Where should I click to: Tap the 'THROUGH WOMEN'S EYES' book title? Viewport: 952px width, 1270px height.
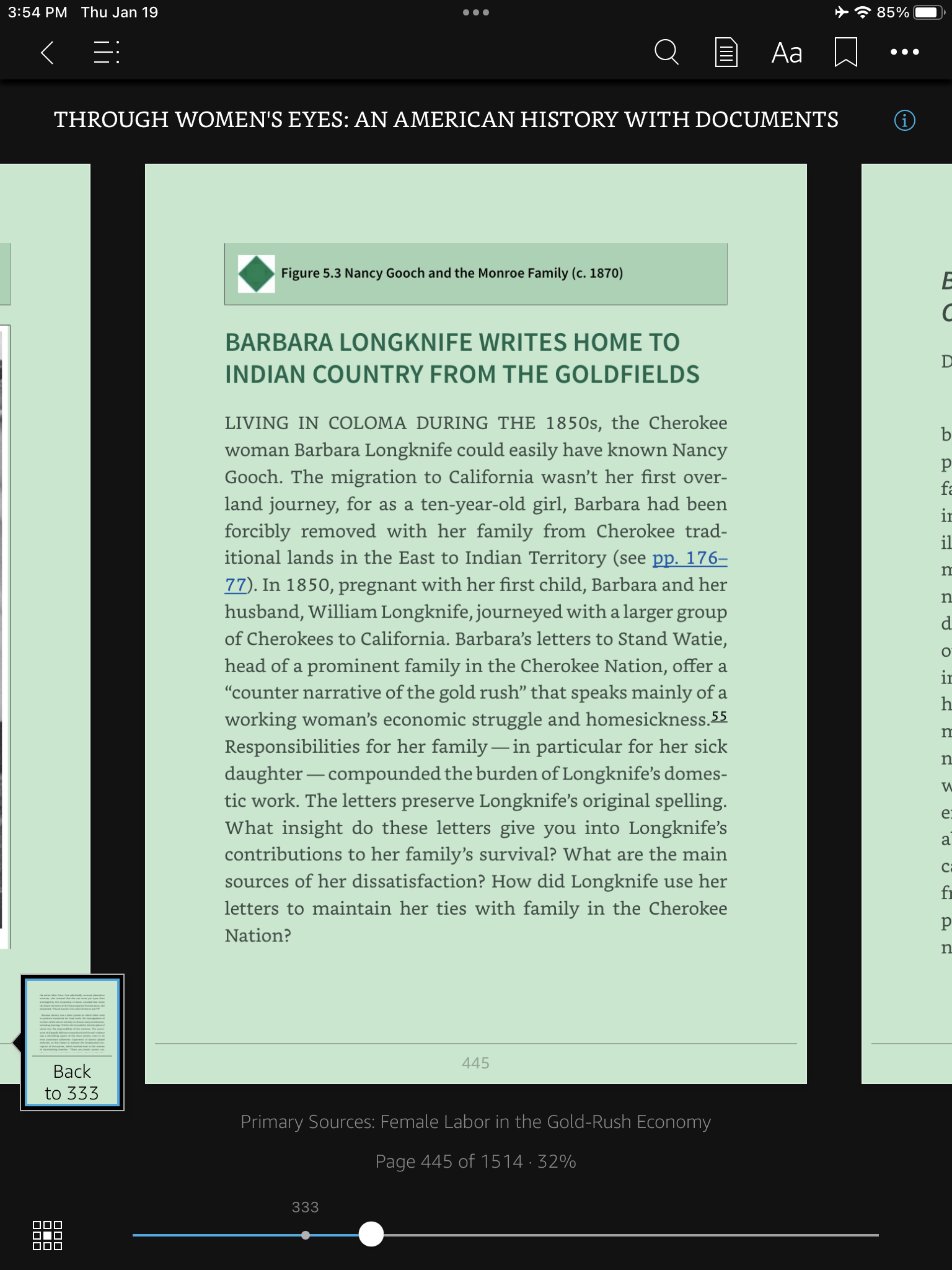(x=446, y=120)
